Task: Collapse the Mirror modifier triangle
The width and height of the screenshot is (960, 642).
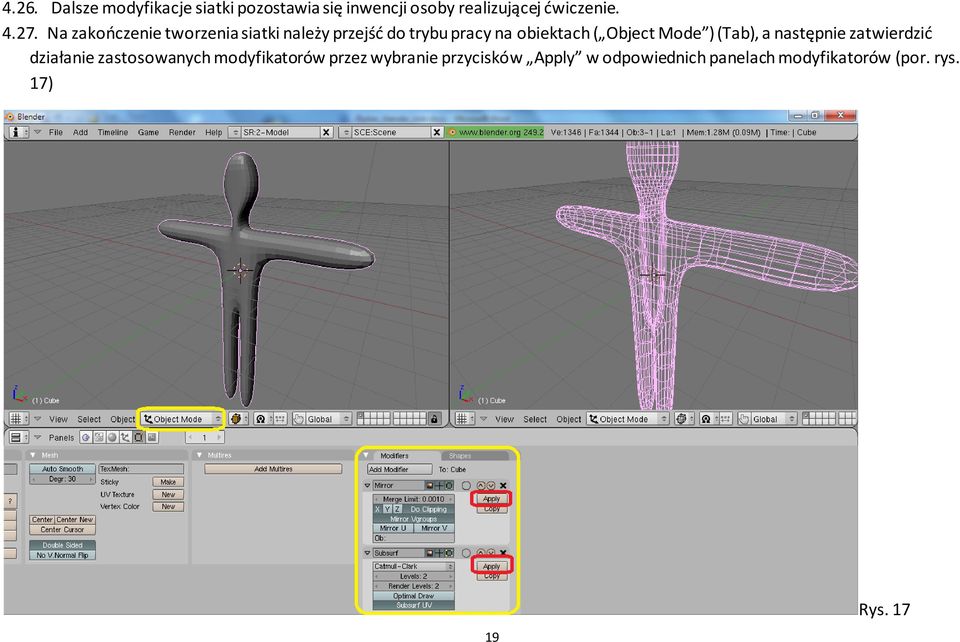Action: [x=367, y=485]
